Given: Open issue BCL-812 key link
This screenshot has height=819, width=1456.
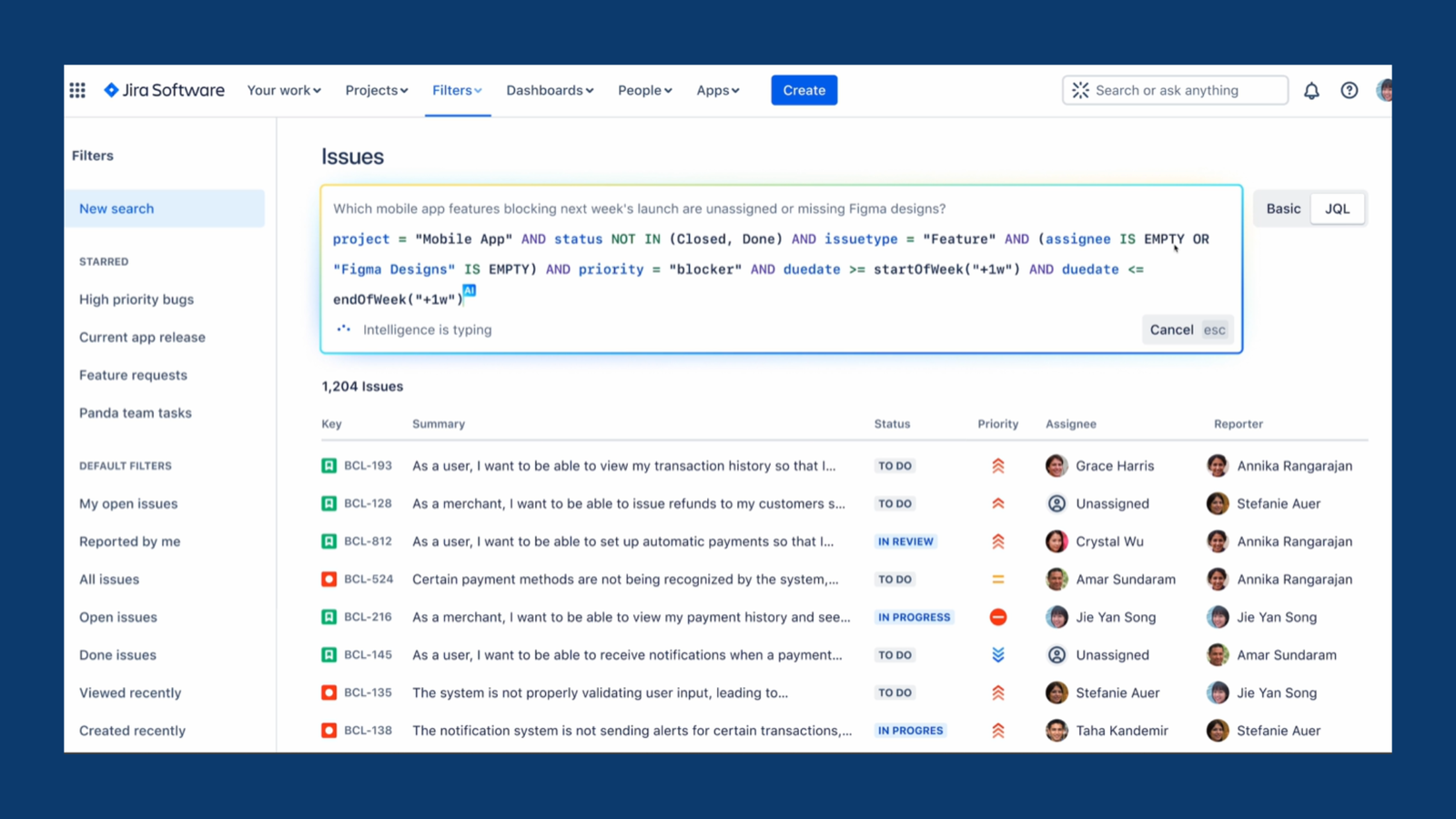Looking at the screenshot, I should coord(368,541).
